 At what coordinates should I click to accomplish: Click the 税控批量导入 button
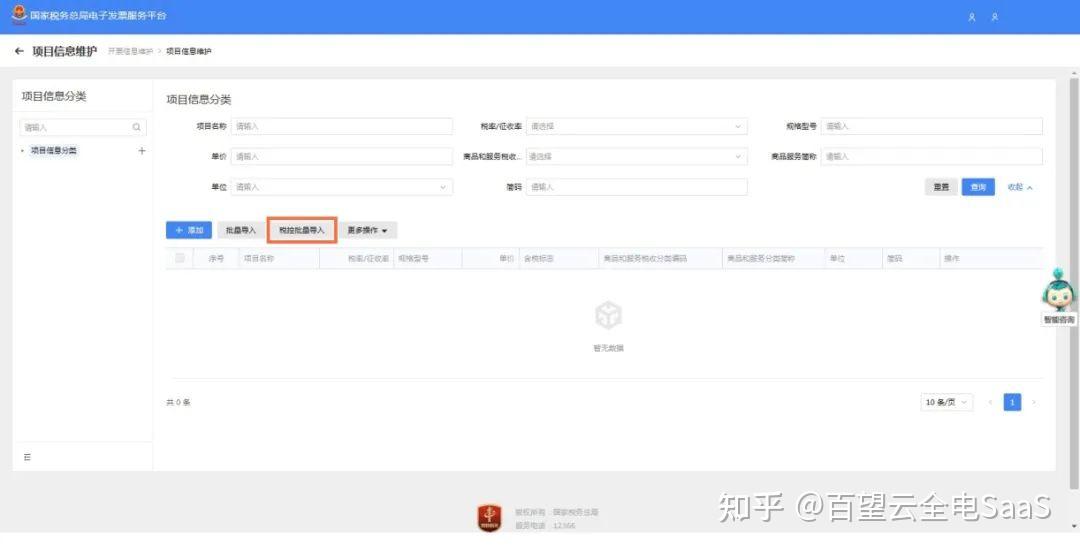pos(302,230)
